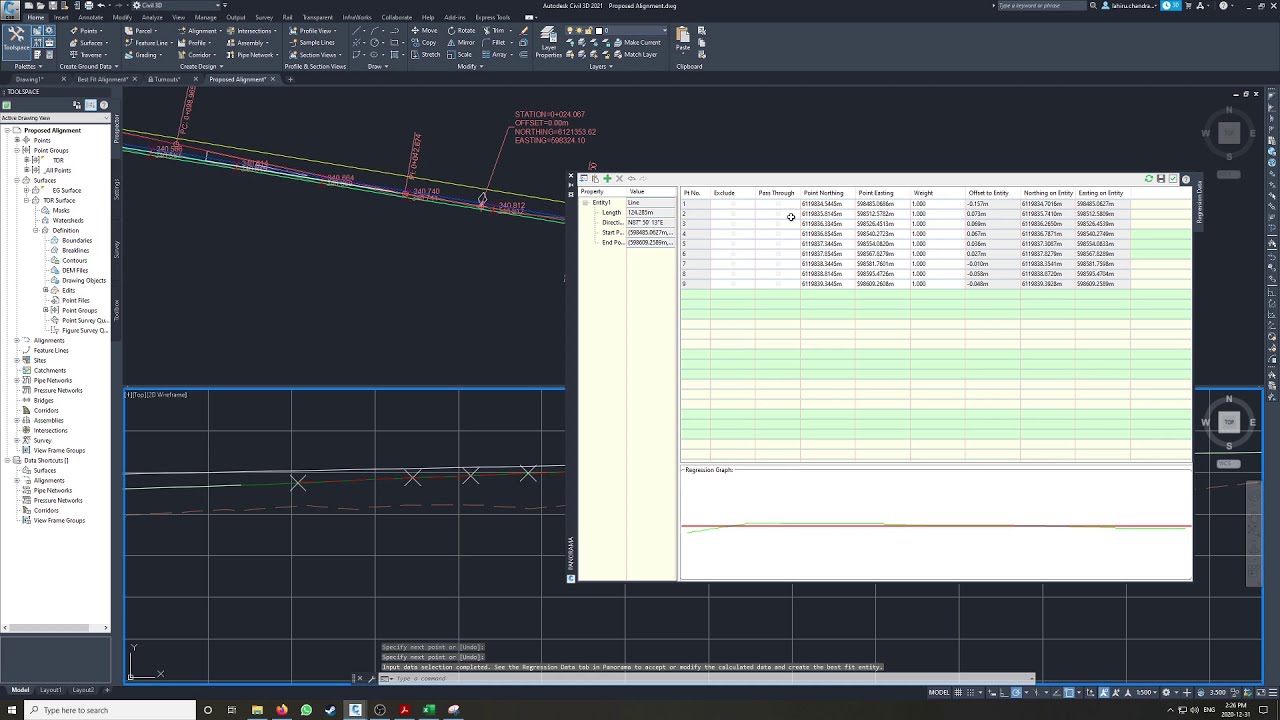Check Pass Through for point 4
The height and width of the screenshot is (720, 1280).
[778, 234]
